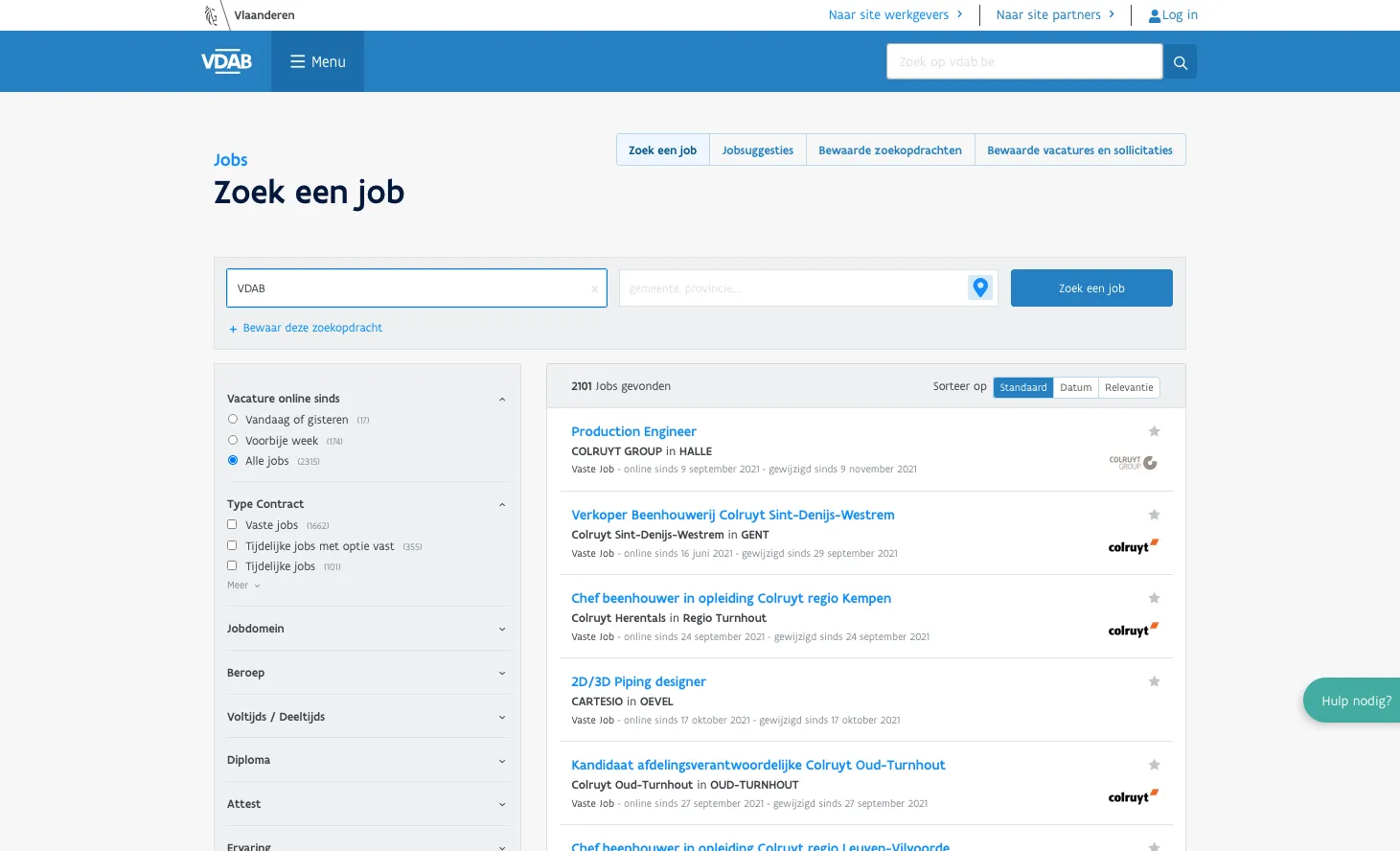Select the Voorbije week radio button
The width and height of the screenshot is (1400, 851).
[233, 440]
